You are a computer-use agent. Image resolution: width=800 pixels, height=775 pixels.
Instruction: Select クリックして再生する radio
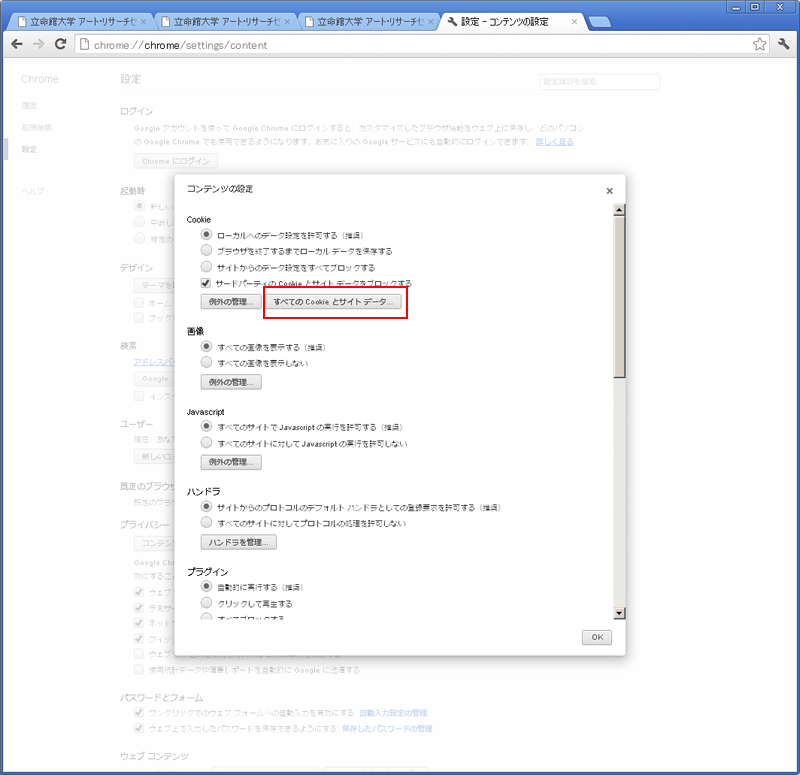pyautogui.click(x=206, y=603)
